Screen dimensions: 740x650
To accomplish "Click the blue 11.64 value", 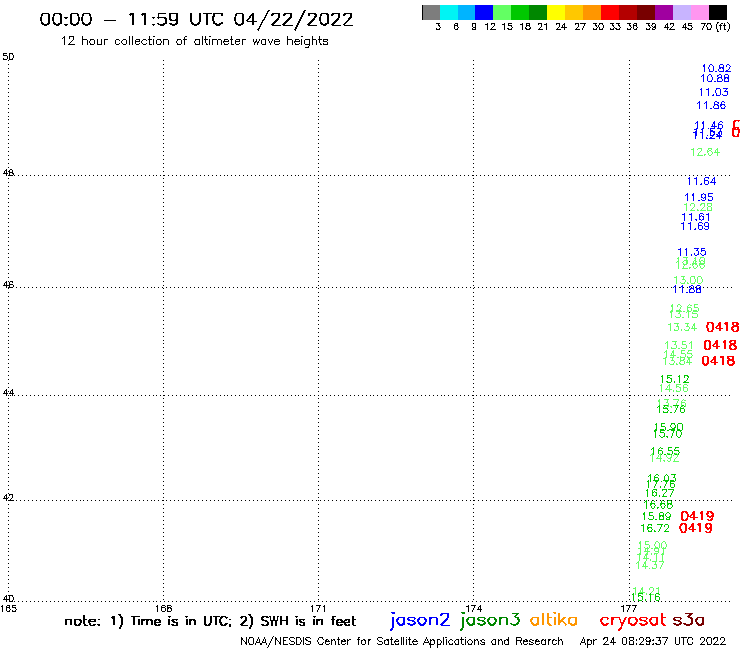I will 701,181.
